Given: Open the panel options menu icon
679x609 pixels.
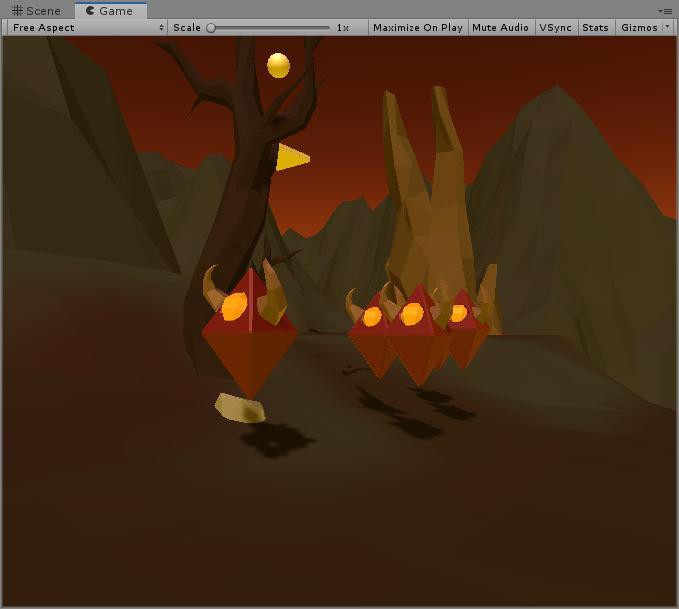Looking at the screenshot, I should pyautogui.click(x=666, y=11).
